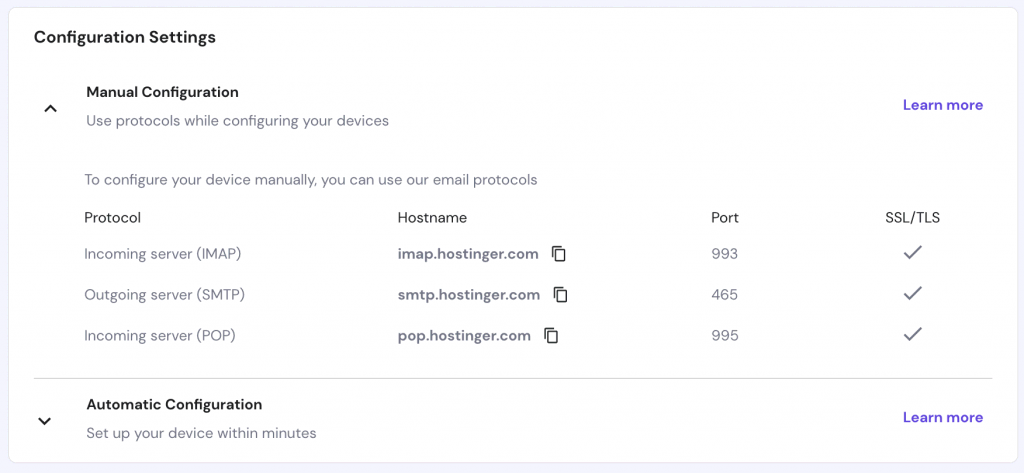
Task: Open Learn more for Manual Configuration
Action: [942, 105]
